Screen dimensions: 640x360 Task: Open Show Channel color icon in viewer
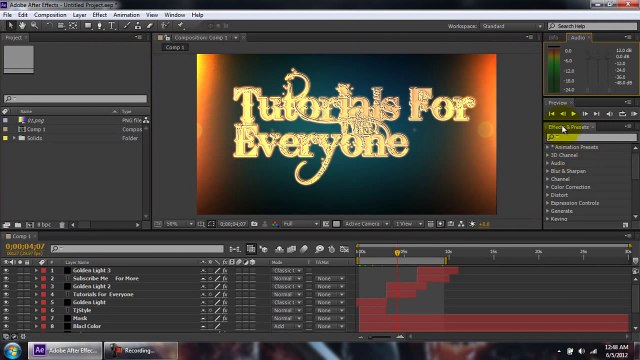click(x=276, y=224)
